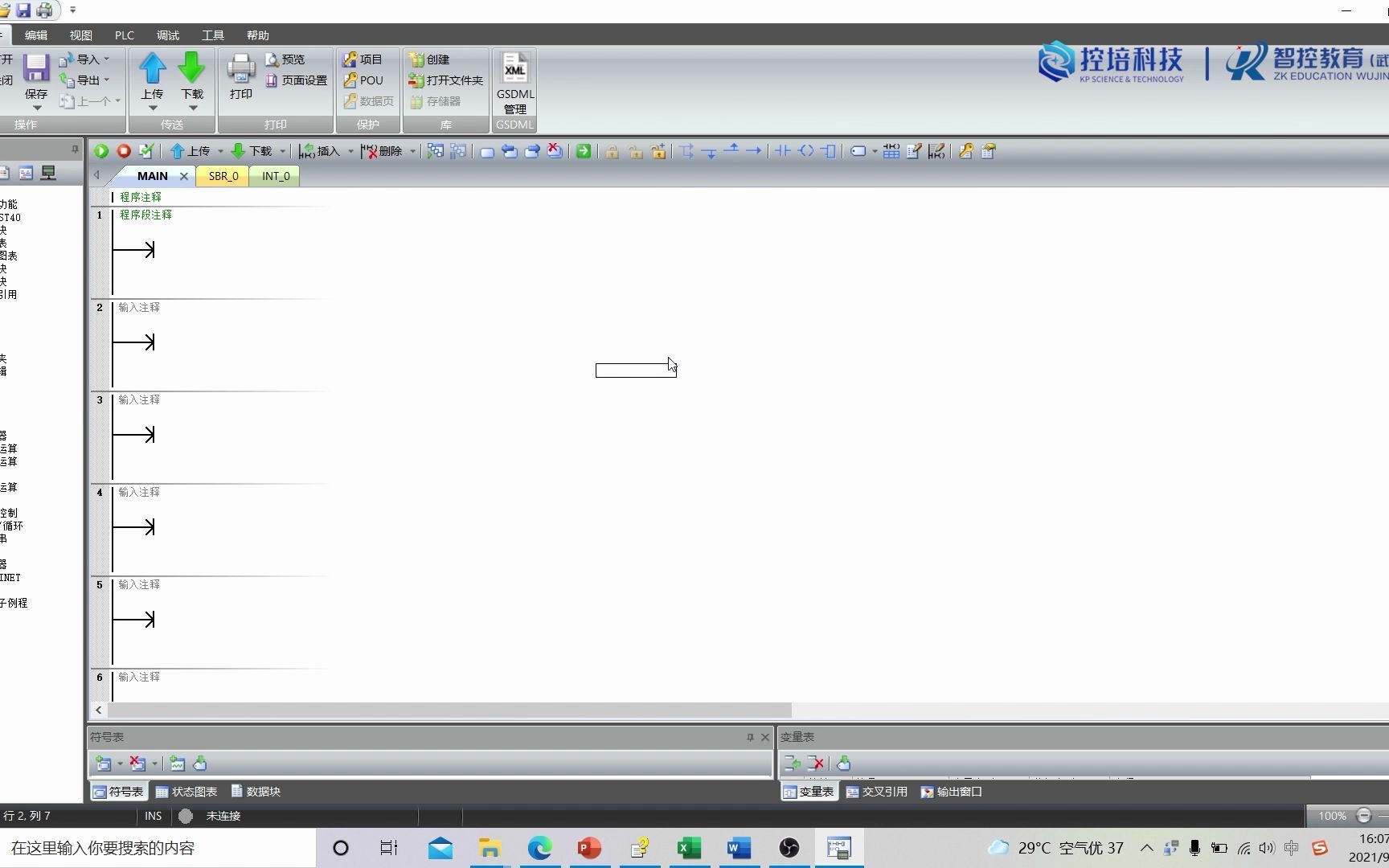This screenshot has height=868, width=1389.
Task: Open the 插入 dropdown arrow
Action: click(351, 151)
